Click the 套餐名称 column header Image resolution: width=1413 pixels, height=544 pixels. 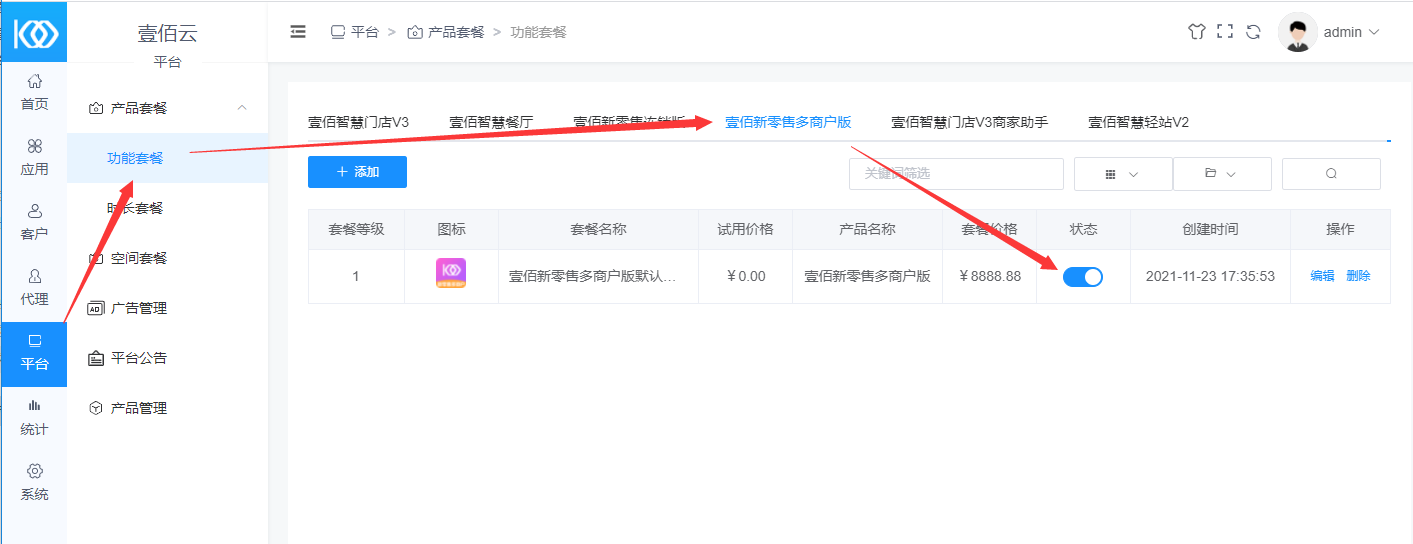coord(598,229)
